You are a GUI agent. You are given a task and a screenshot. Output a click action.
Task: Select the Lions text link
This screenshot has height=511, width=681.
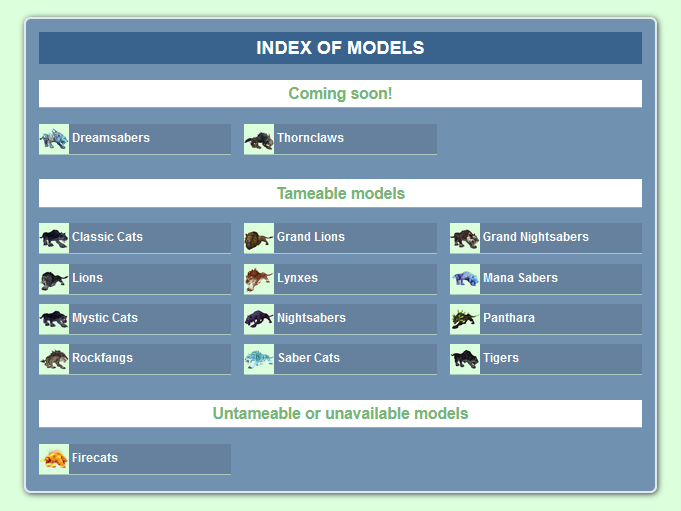[87, 278]
